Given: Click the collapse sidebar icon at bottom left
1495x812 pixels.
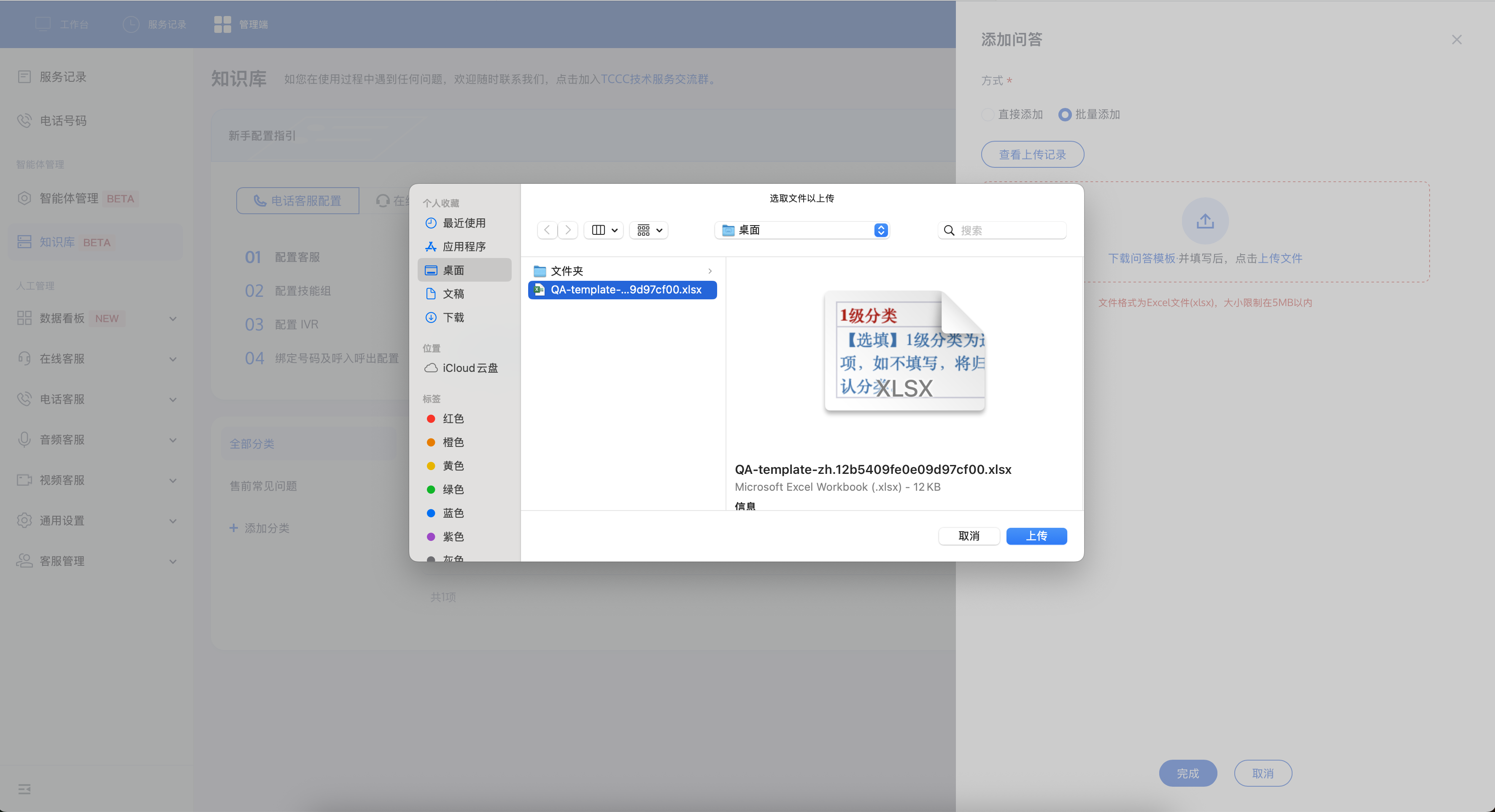Looking at the screenshot, I should coord(24,789).
